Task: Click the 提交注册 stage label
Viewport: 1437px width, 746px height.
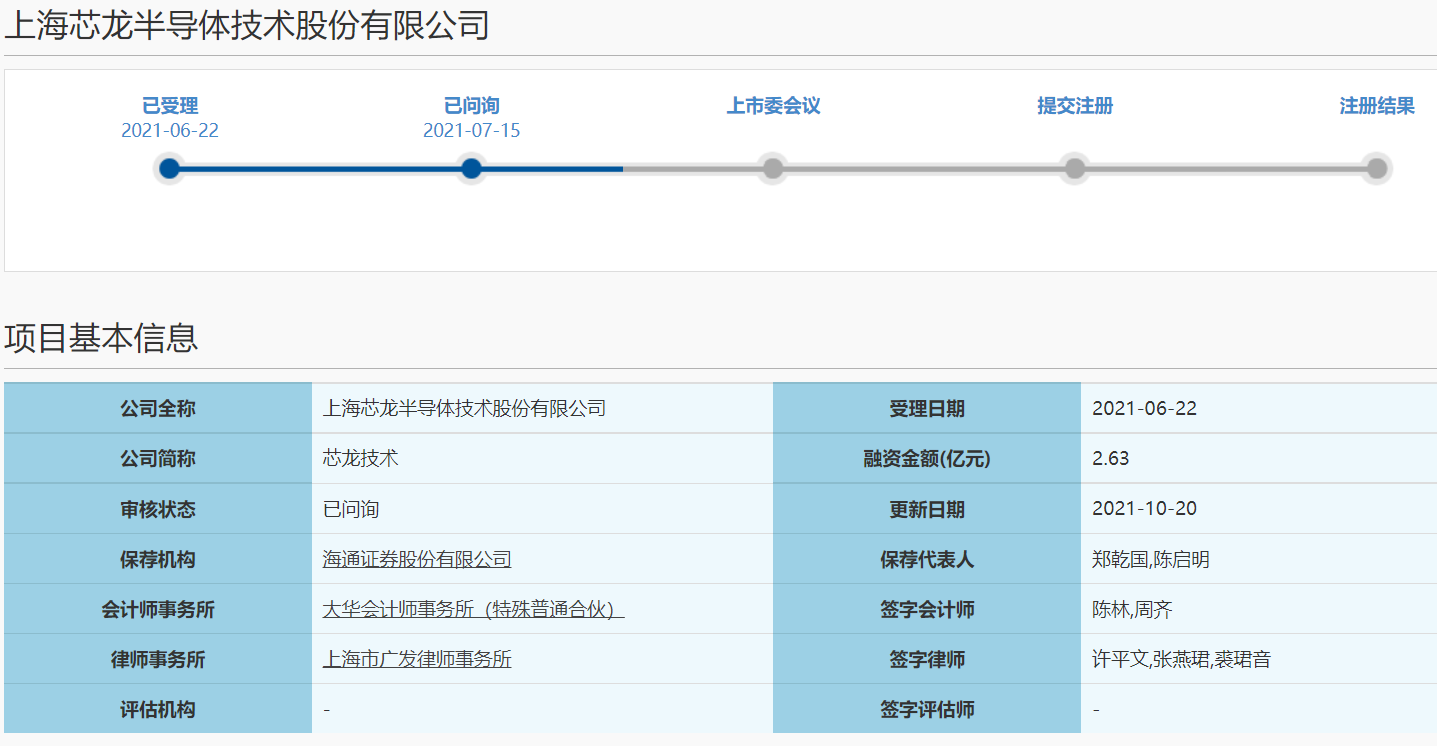Action: tap(1074, 106)
